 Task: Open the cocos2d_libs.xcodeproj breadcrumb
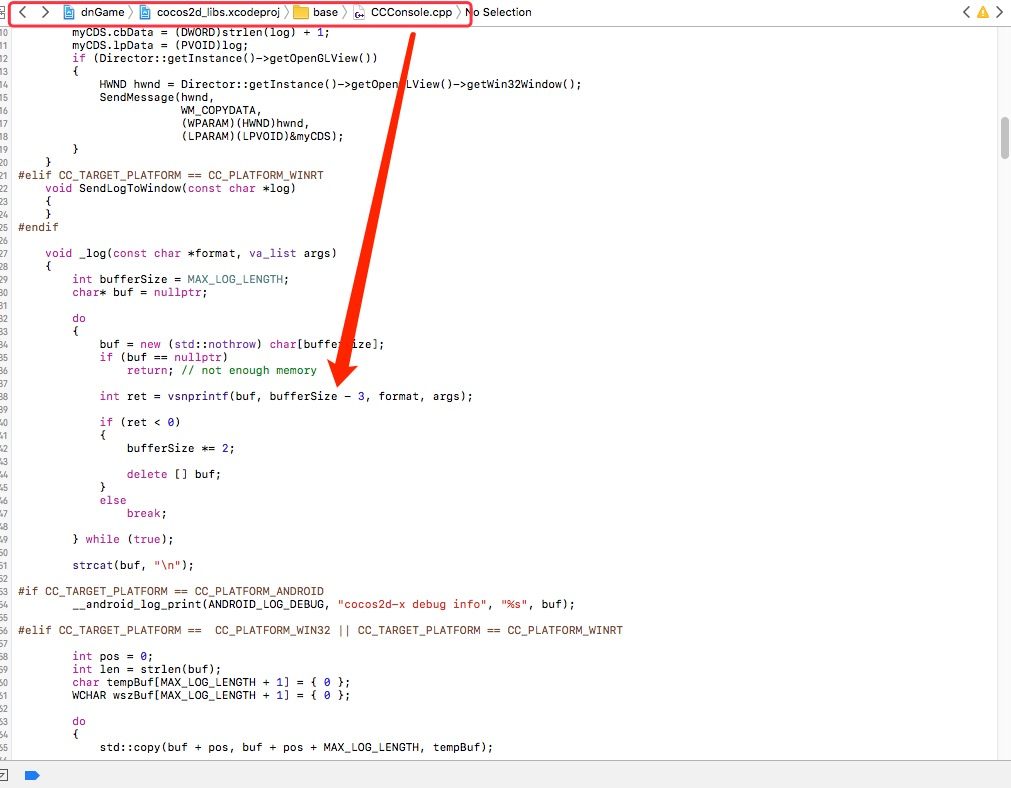point(218,12)
